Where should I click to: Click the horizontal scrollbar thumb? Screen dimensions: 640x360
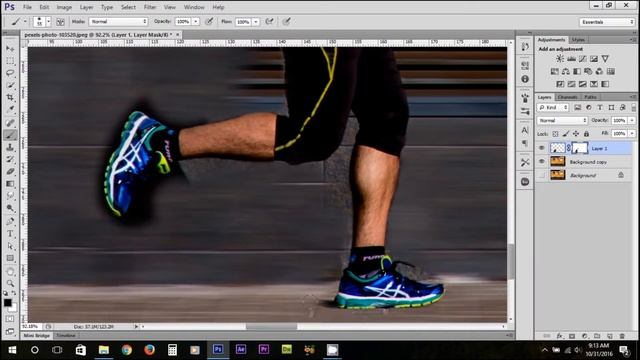[271, 327]
